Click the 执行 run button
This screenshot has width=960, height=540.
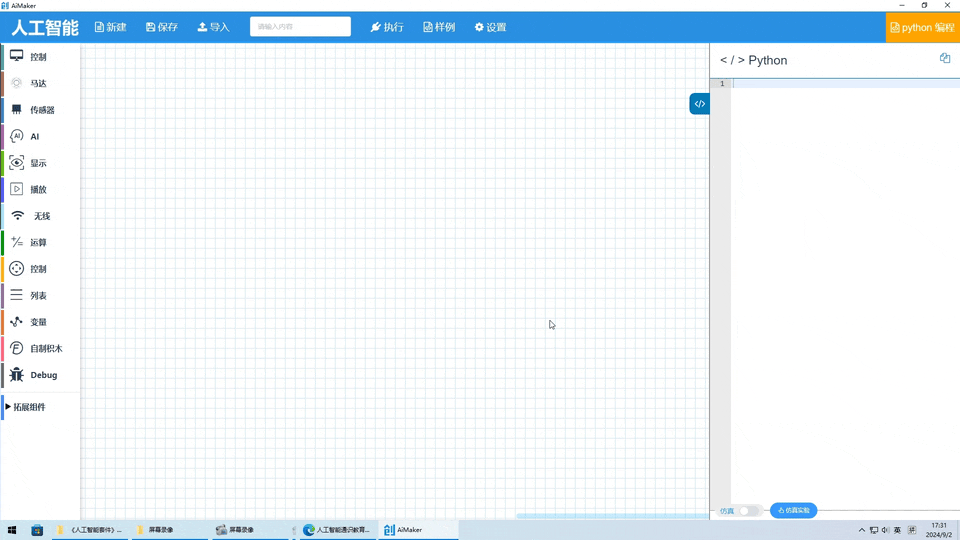point(386,27)
